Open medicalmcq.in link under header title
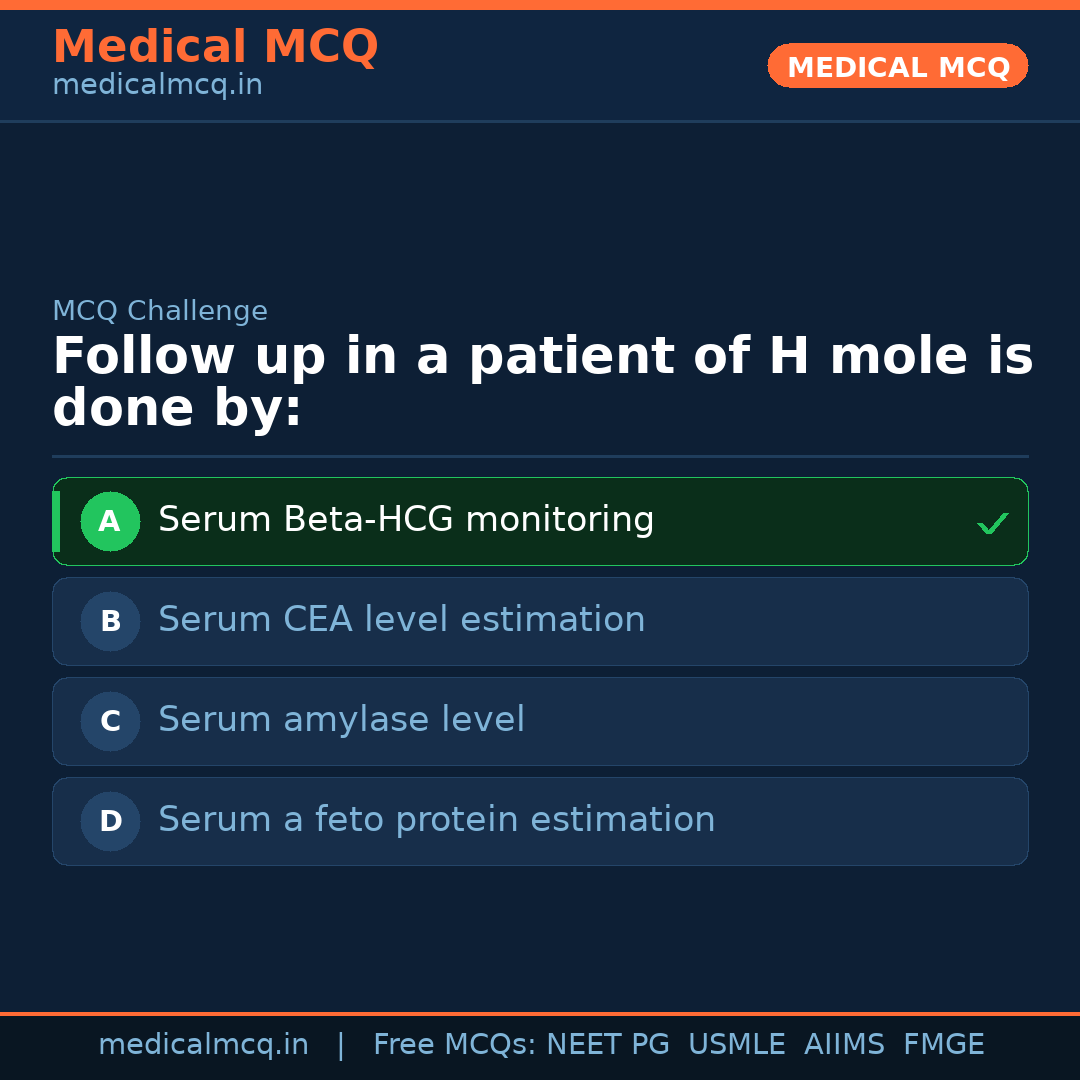1080x1080 pixels. pyautogui.click(x=157, y=86)
